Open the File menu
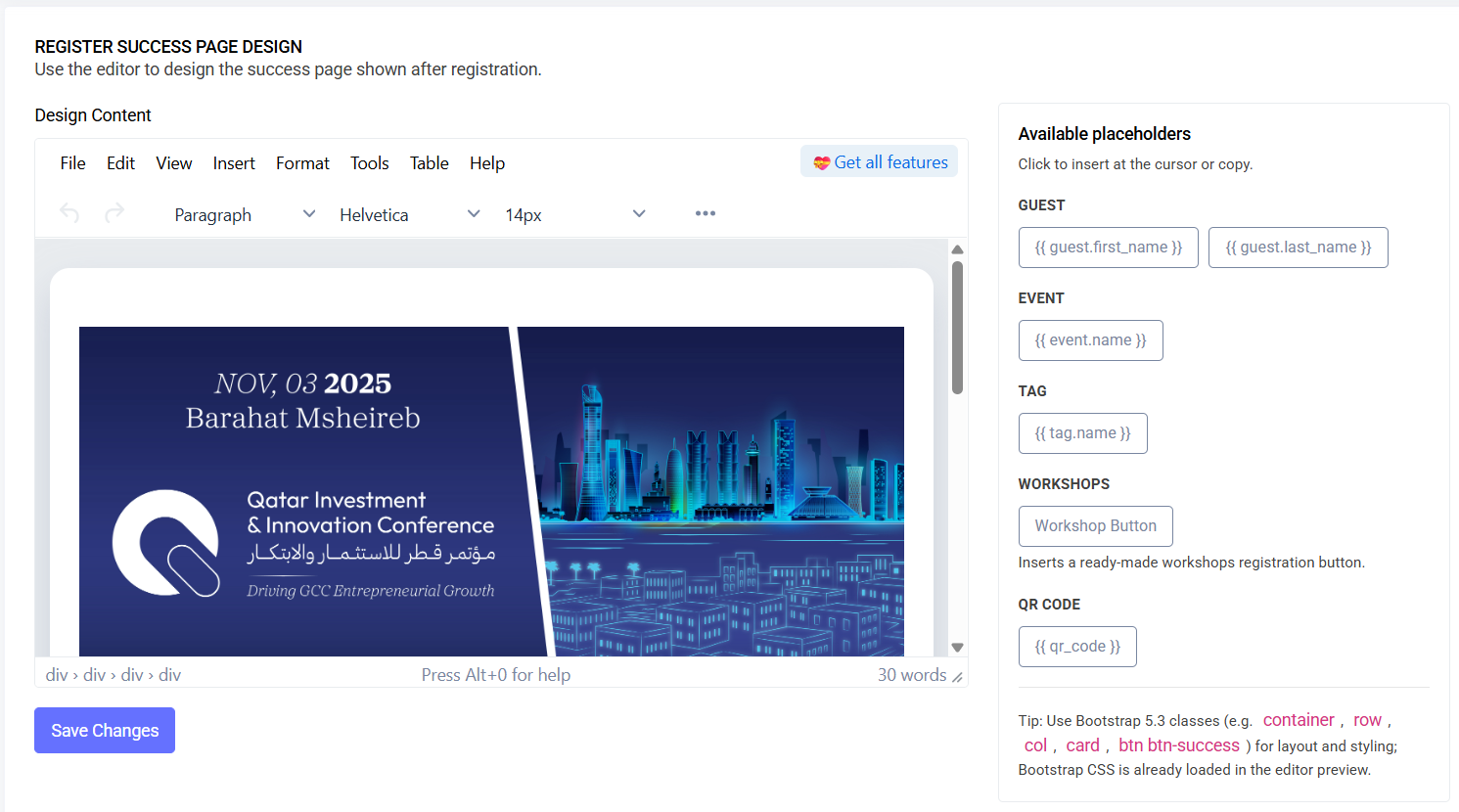This screenshot has height=812, width=1459. pyautogui.click(x=72, y=162)
